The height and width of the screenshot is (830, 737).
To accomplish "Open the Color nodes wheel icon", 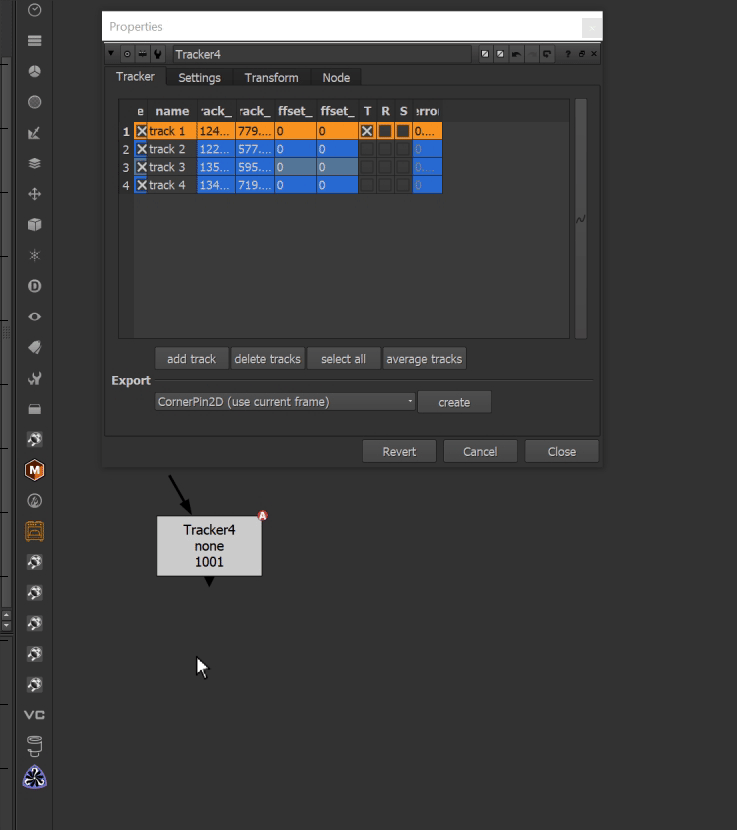I will coord(35,72).
